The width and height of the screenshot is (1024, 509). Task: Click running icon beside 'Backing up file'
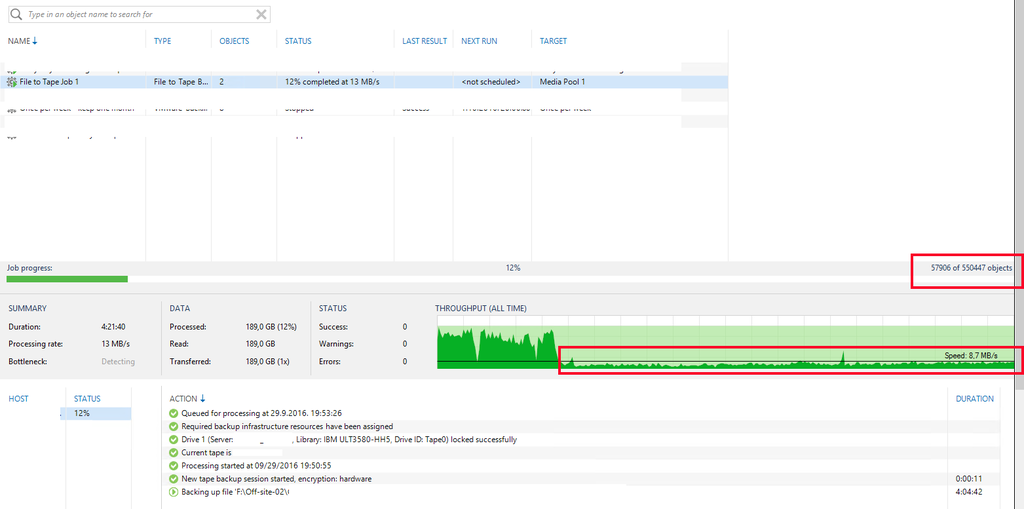[x=174, y=492]
